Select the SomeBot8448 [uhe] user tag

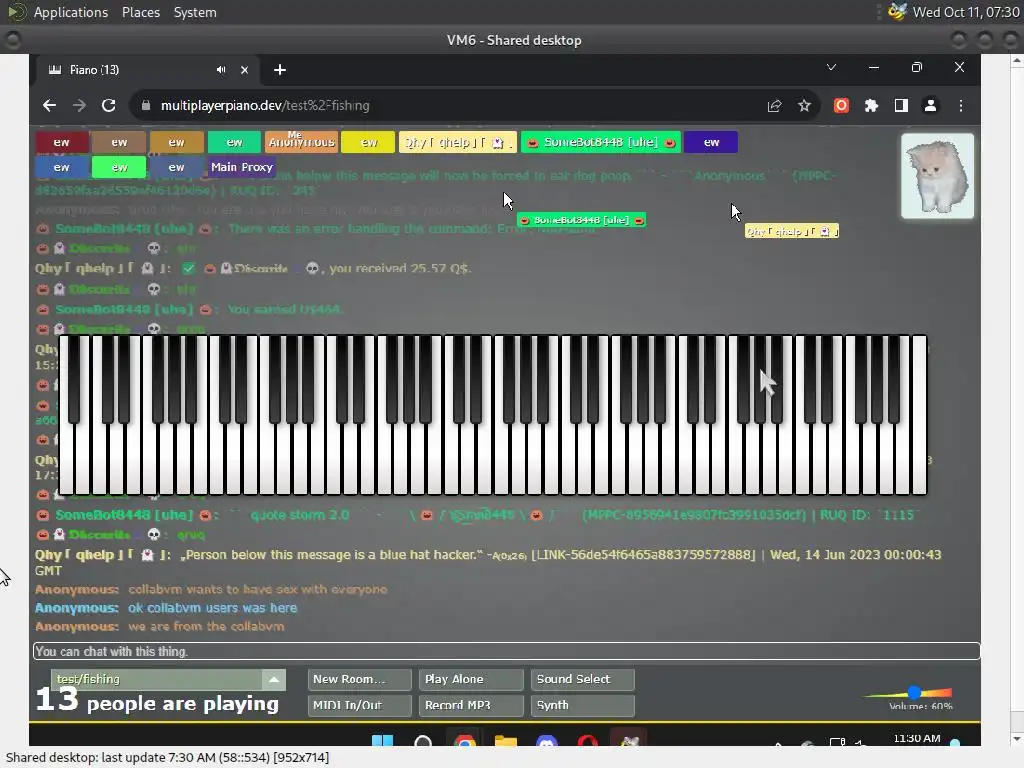pyautogui.click(x=600, y=142)
